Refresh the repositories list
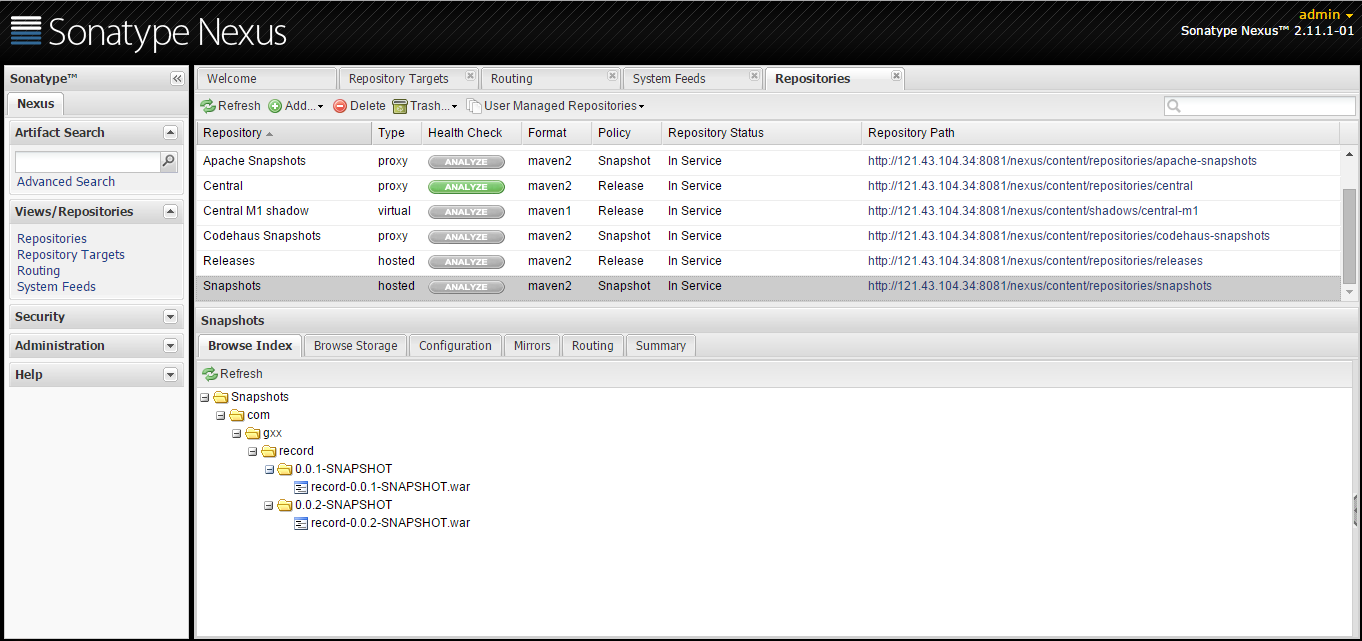This screenshot has width=1362, height=641. [x=230, y=106]
